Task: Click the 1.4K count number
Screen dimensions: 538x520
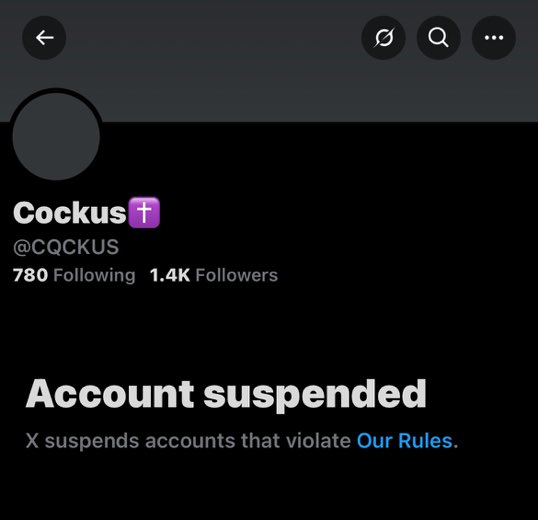Action: 170,275
